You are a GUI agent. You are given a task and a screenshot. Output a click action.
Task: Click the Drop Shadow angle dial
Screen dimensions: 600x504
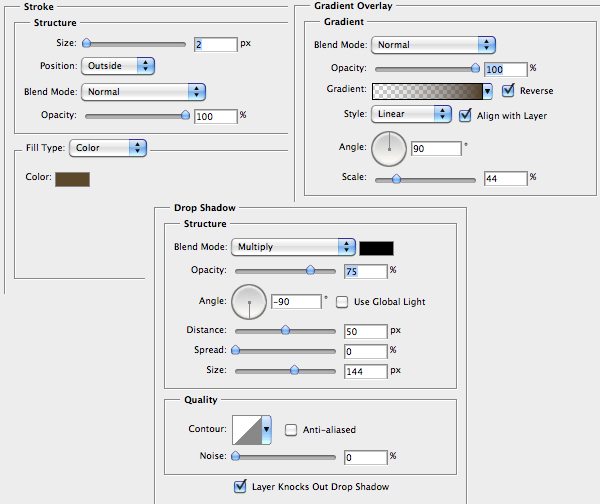(249, 302)
